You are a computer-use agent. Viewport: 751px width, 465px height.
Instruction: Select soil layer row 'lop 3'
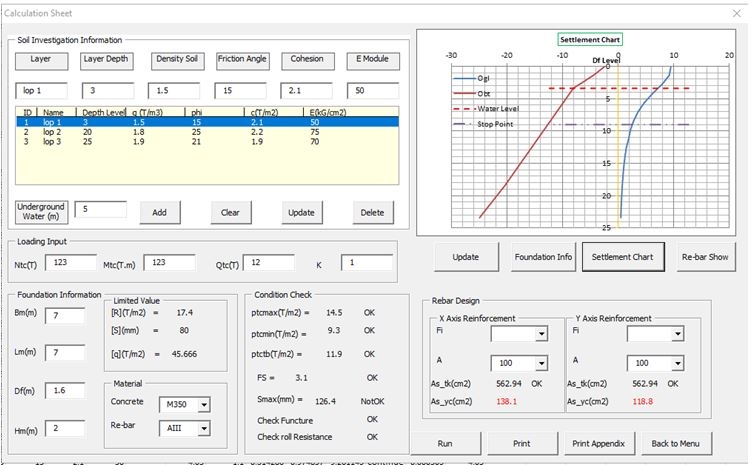coord(207,142)
